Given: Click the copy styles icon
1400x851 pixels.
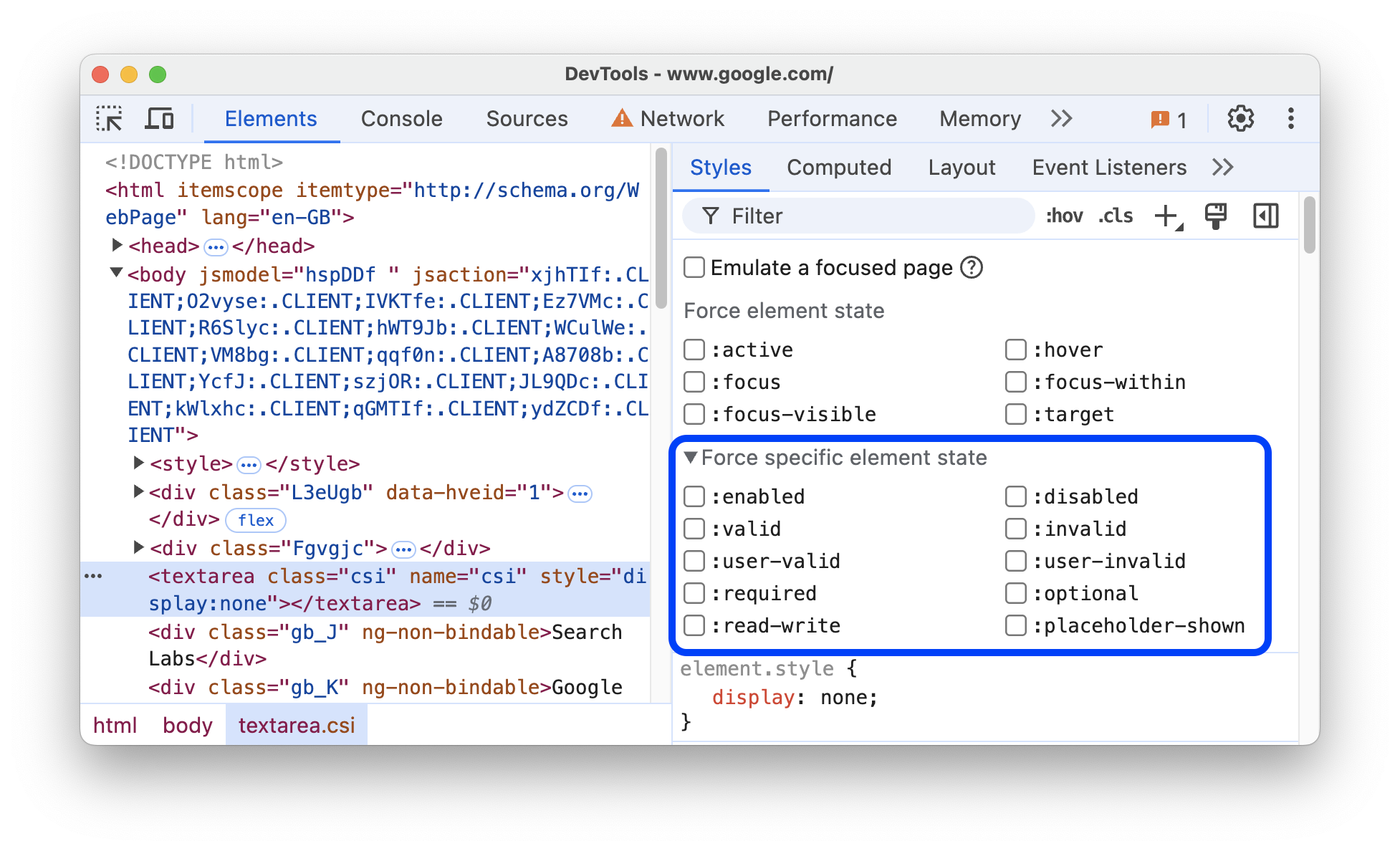Looking at the screenshot, I should (1217, 215).
